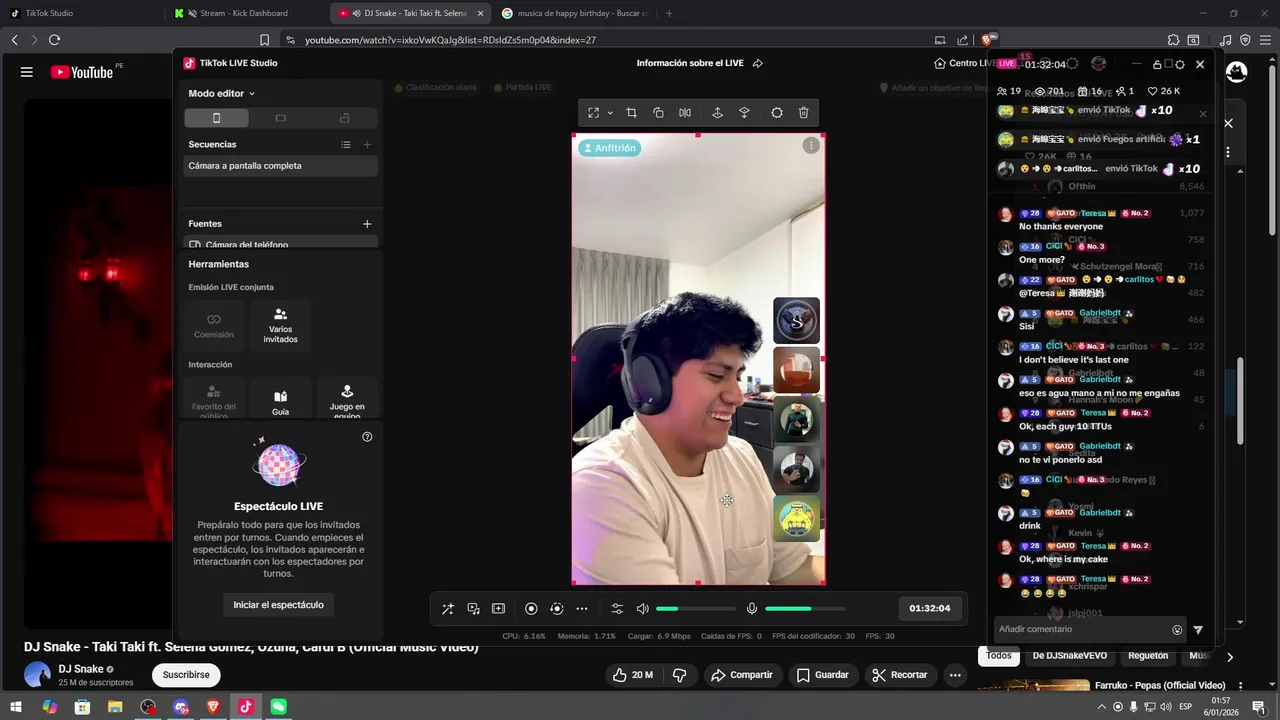Select the Regueton chip
Image resolution: width=1280 pixels, height=720 pixels.
coord(1148,656)
